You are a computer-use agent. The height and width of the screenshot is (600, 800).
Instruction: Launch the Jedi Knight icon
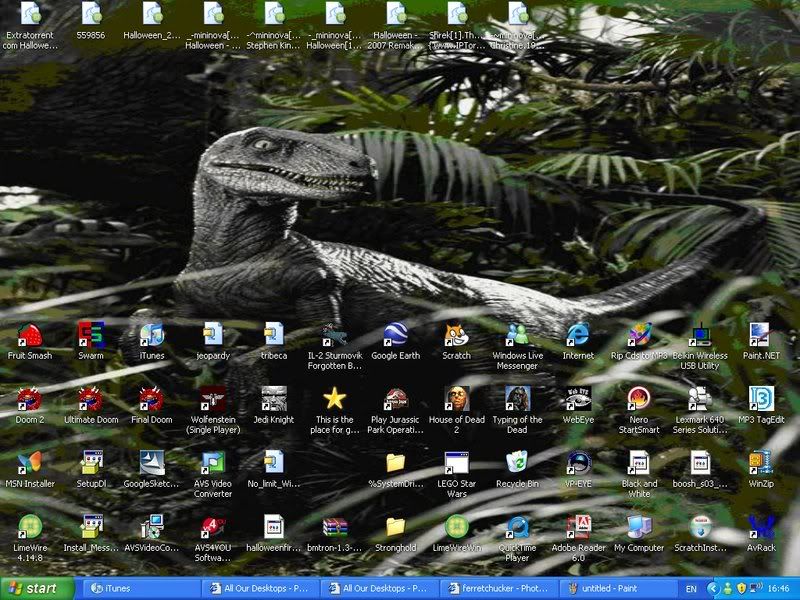[x=273, y=399]
